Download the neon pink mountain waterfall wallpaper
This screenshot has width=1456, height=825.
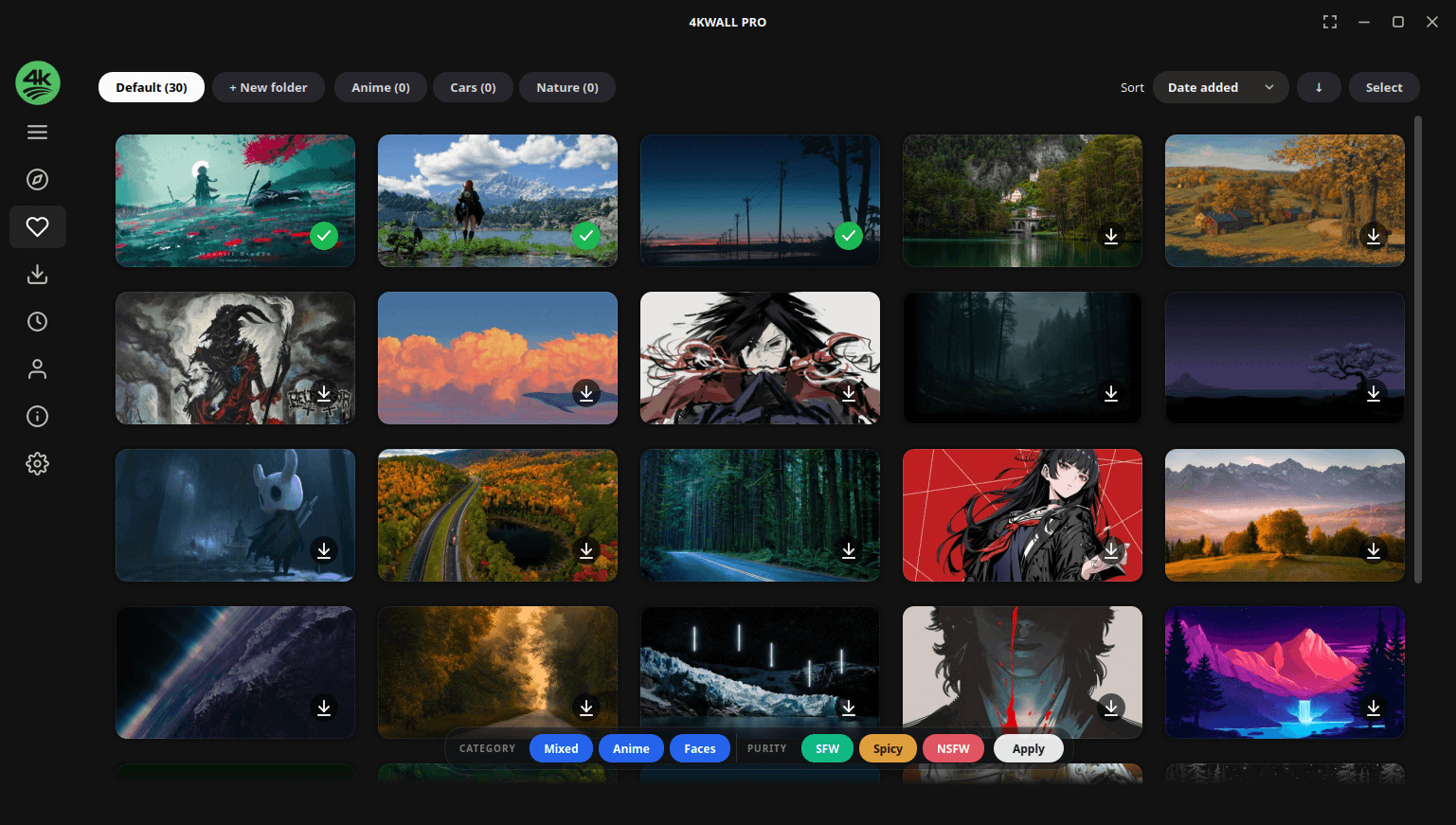[1374, 708]
